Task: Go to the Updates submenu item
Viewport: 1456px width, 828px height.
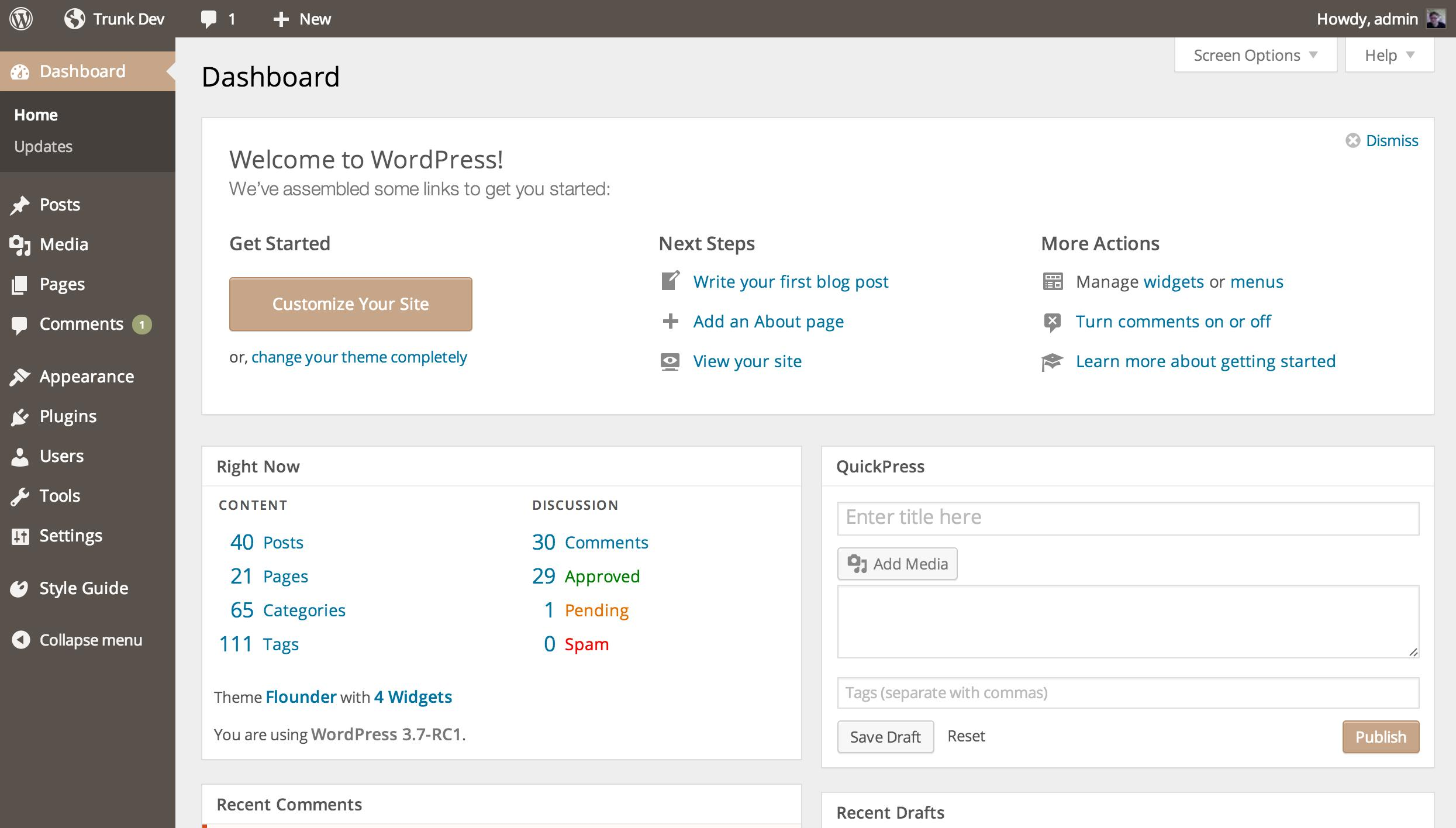Action: pos(43,146)
